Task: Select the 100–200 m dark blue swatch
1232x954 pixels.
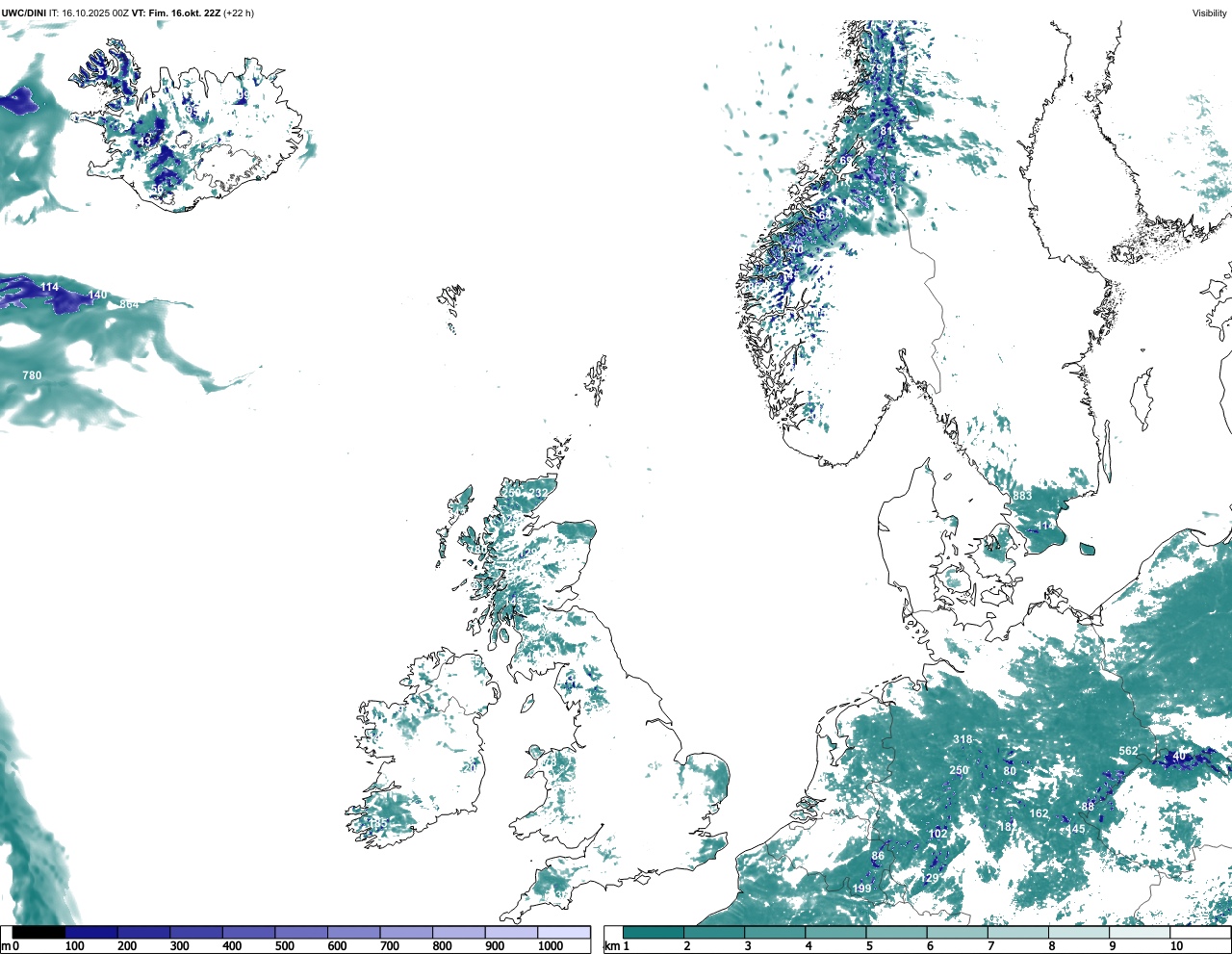Action: click(91, 932)
